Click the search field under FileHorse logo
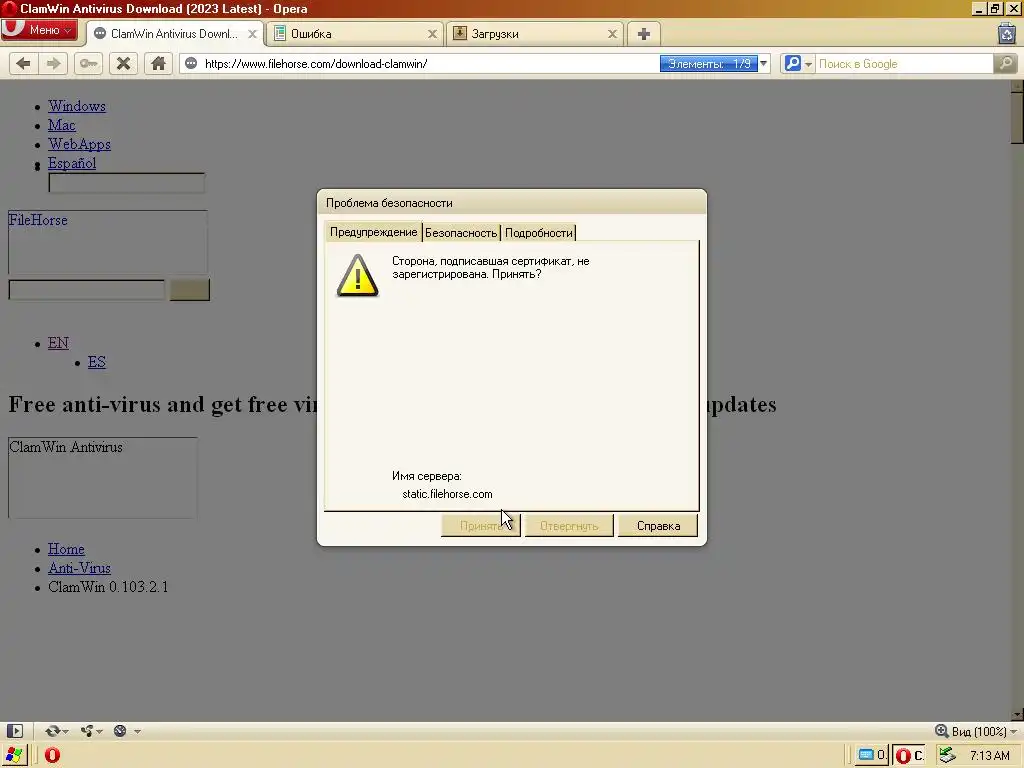The image size is (1024, 768). (x=87, y=289)
